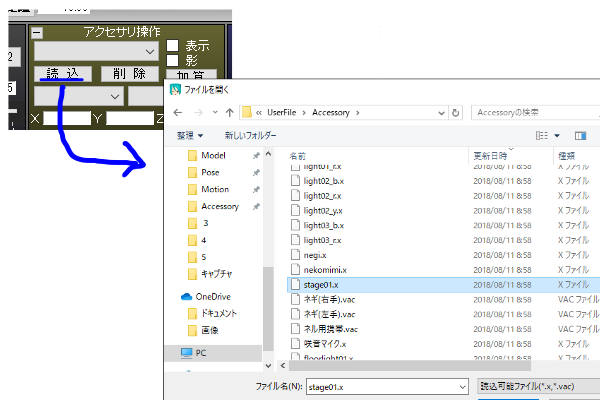
Task: Select file light03_r.x
Action: pyautogui.click(x=322, y=240)
